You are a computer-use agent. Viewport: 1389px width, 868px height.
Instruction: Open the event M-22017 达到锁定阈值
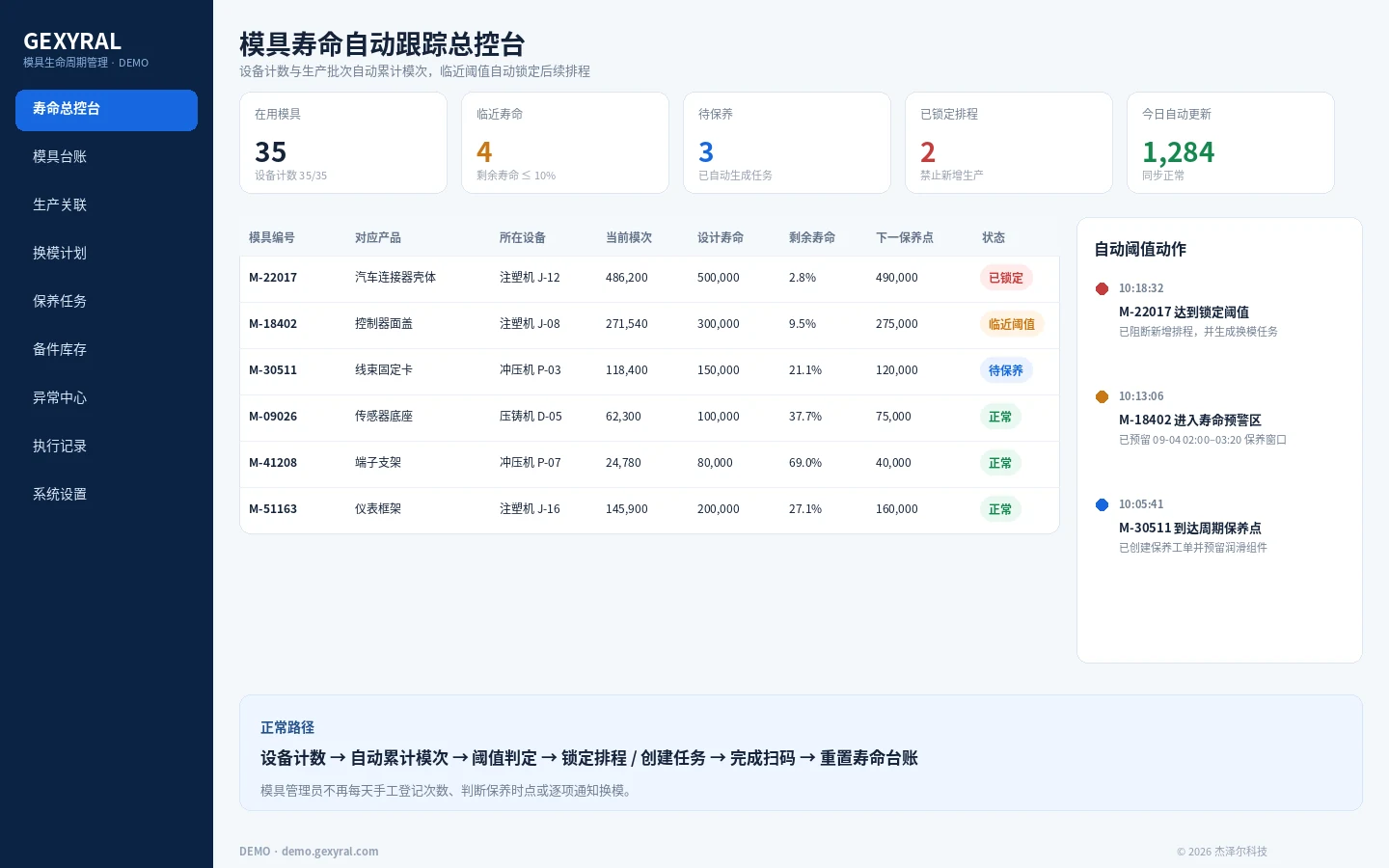pyautogui.click(x=1184, y=312)
